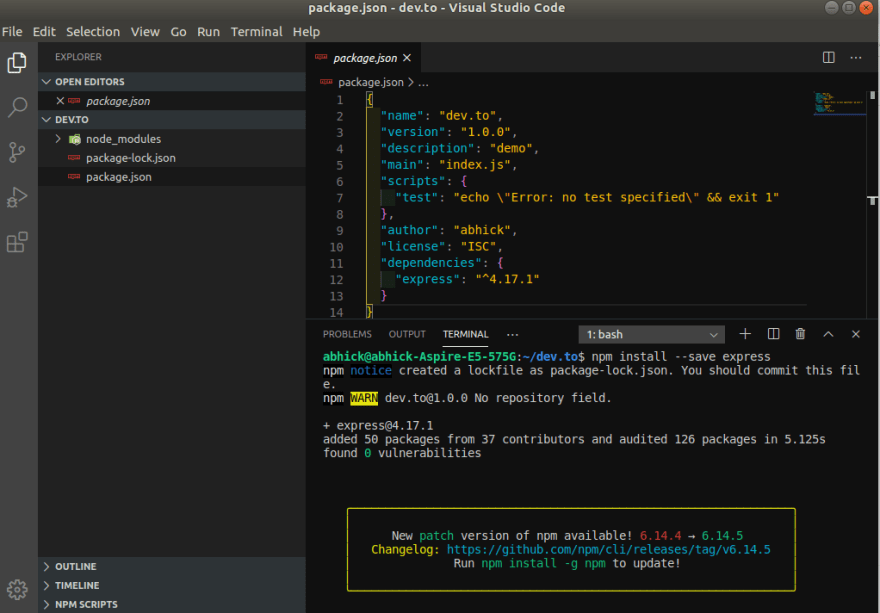Open the Selection menu
The width and height of the screenshot is (880, 613).
93,31
